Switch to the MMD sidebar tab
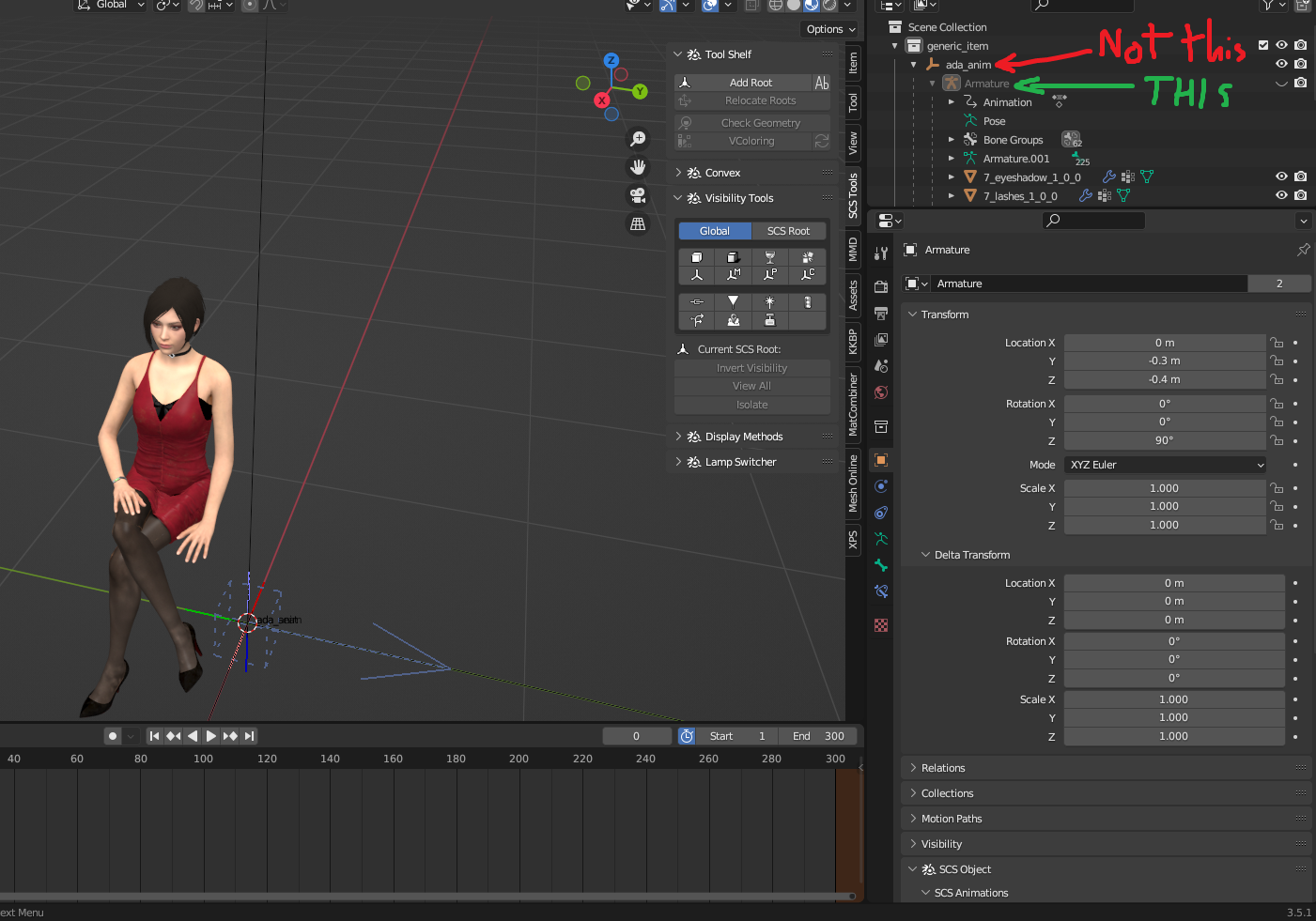 click(853, 250)
